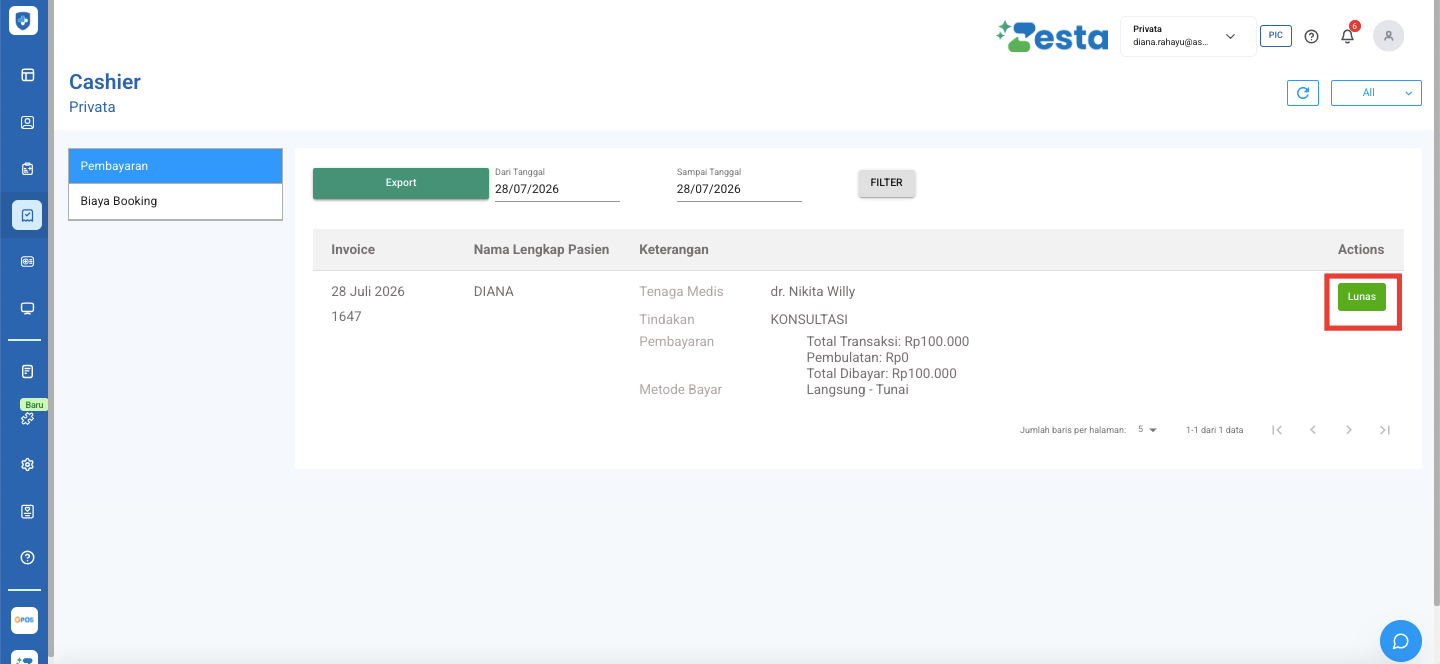Click the green Export button
1440x664 pixels.
pos(401,183)
